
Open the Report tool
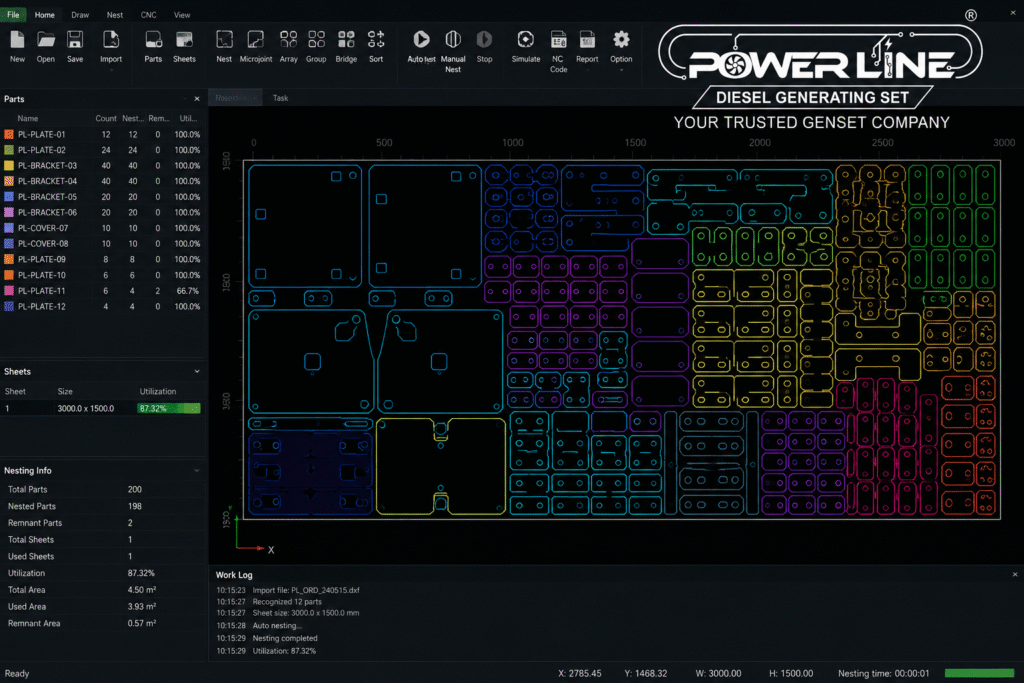point(587,40)
